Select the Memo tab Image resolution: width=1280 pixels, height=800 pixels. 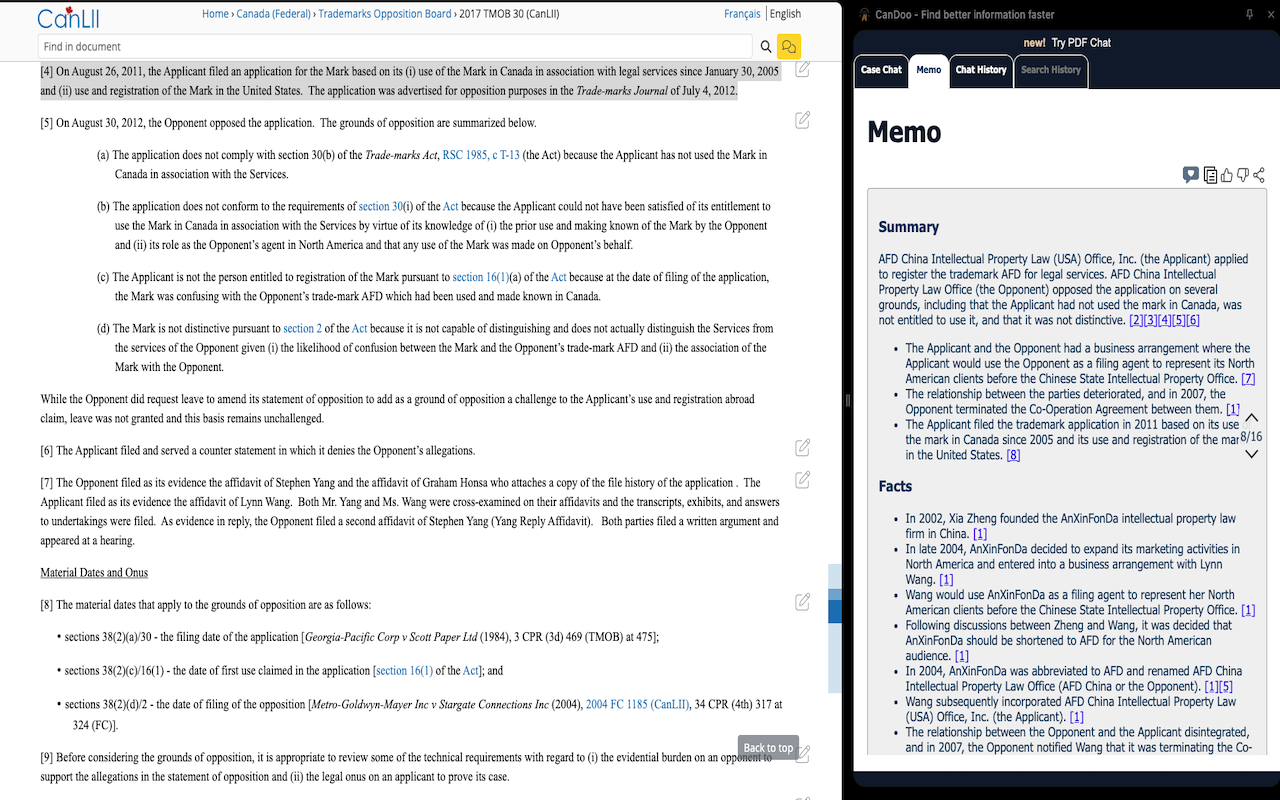pyautogui.click(x=928, y=70)
